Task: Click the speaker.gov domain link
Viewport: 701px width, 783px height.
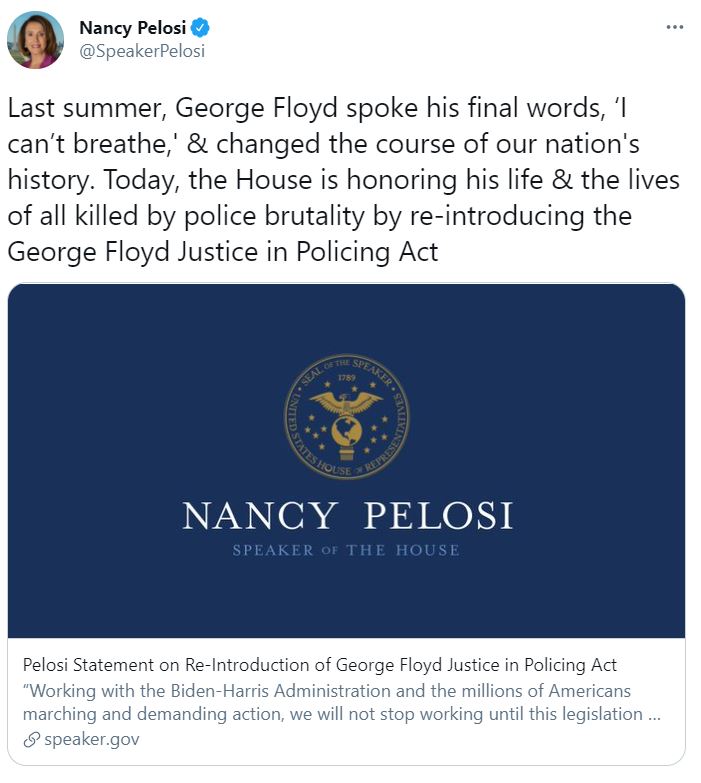Action: point(90,740)
